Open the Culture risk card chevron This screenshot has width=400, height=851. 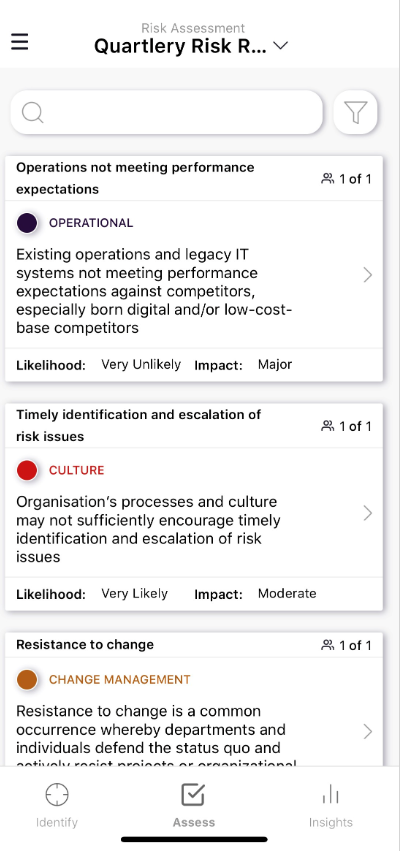click(x=368, y=513)
